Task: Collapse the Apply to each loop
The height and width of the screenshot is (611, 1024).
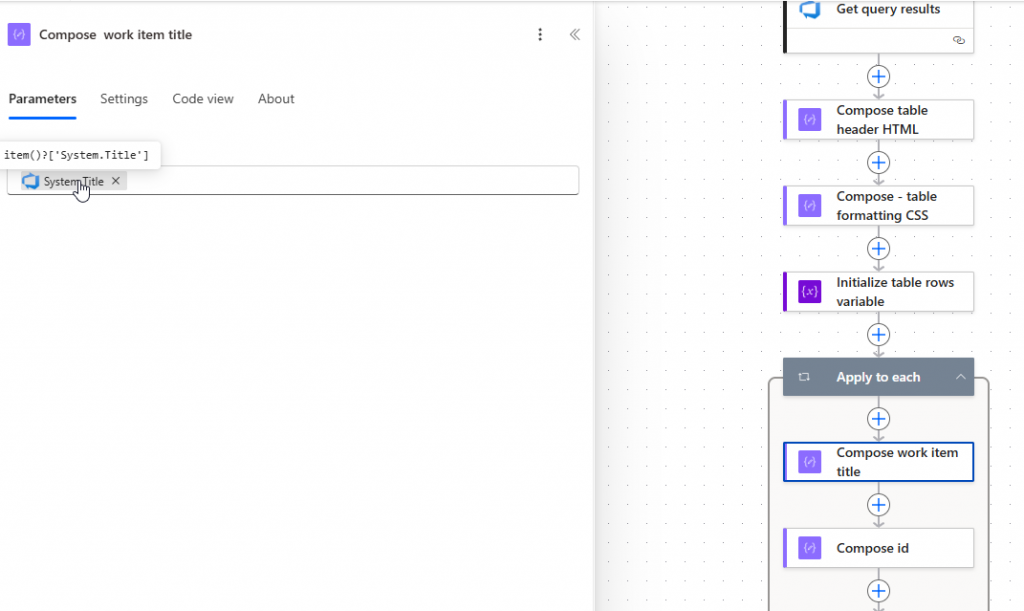Action: click(960, 377)
